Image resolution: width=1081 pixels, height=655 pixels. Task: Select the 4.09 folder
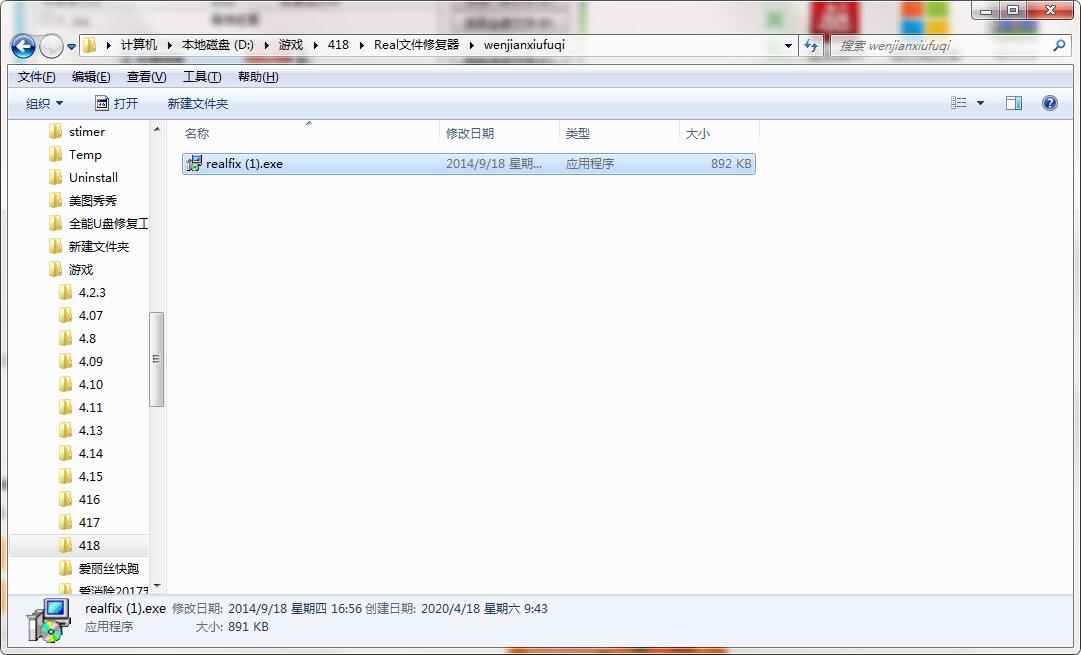[x=90, y=361]
